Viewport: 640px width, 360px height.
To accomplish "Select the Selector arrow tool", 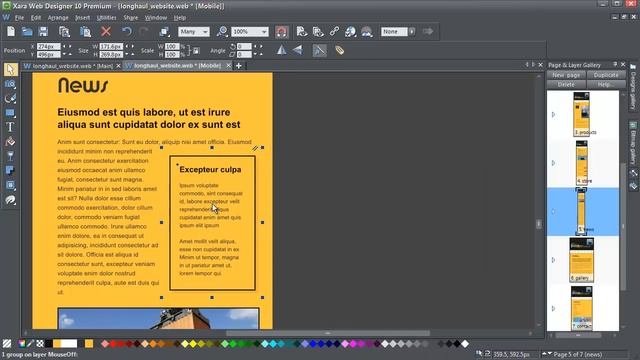I will click(11, 69).
